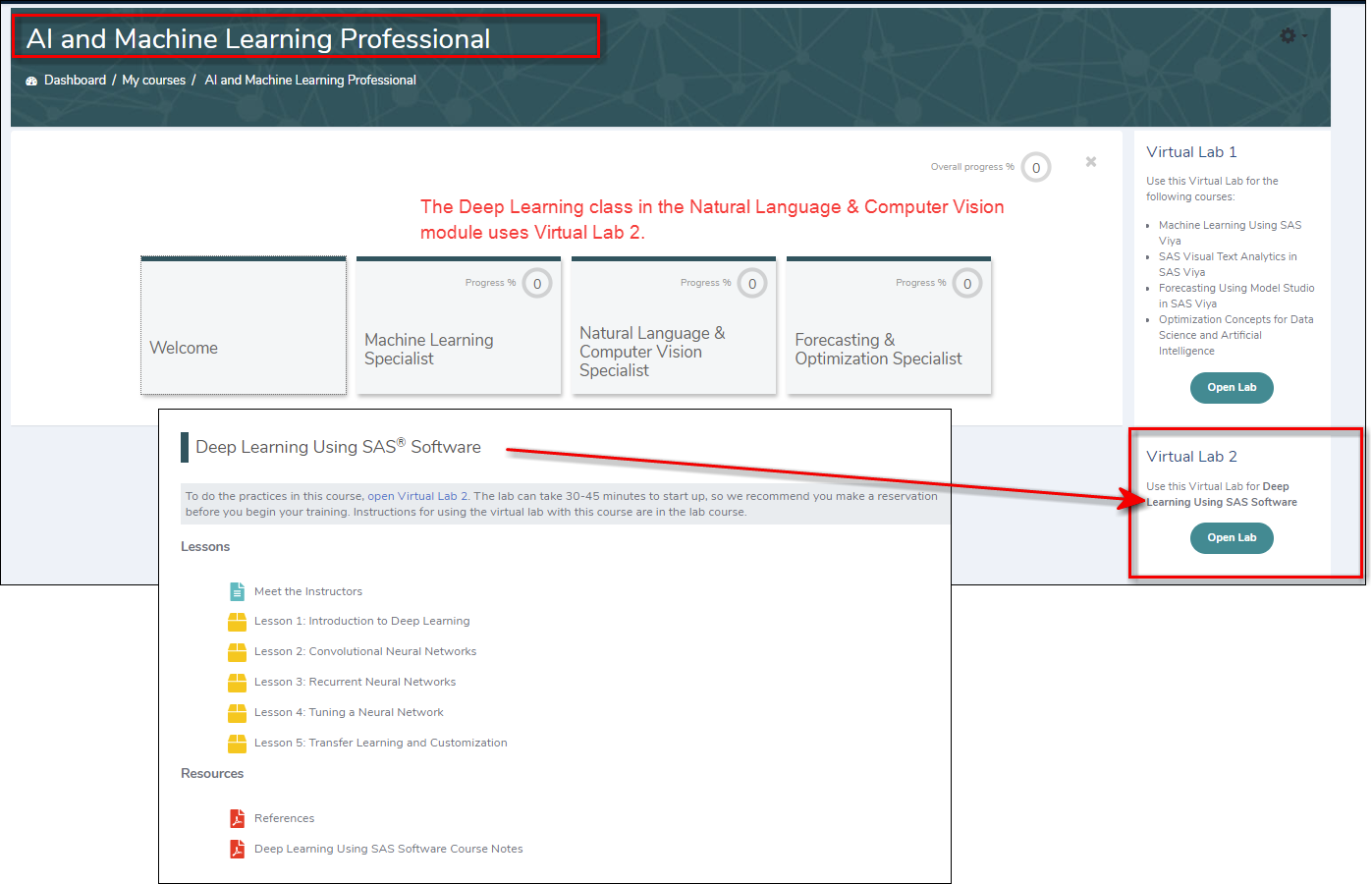This screenshot has height=884, width=1372.
Task: Open the settings gear menu
Action: [1287, 34]
